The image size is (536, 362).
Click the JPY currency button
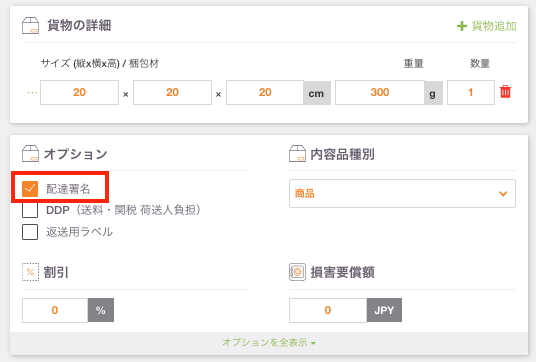pos(384,310)
